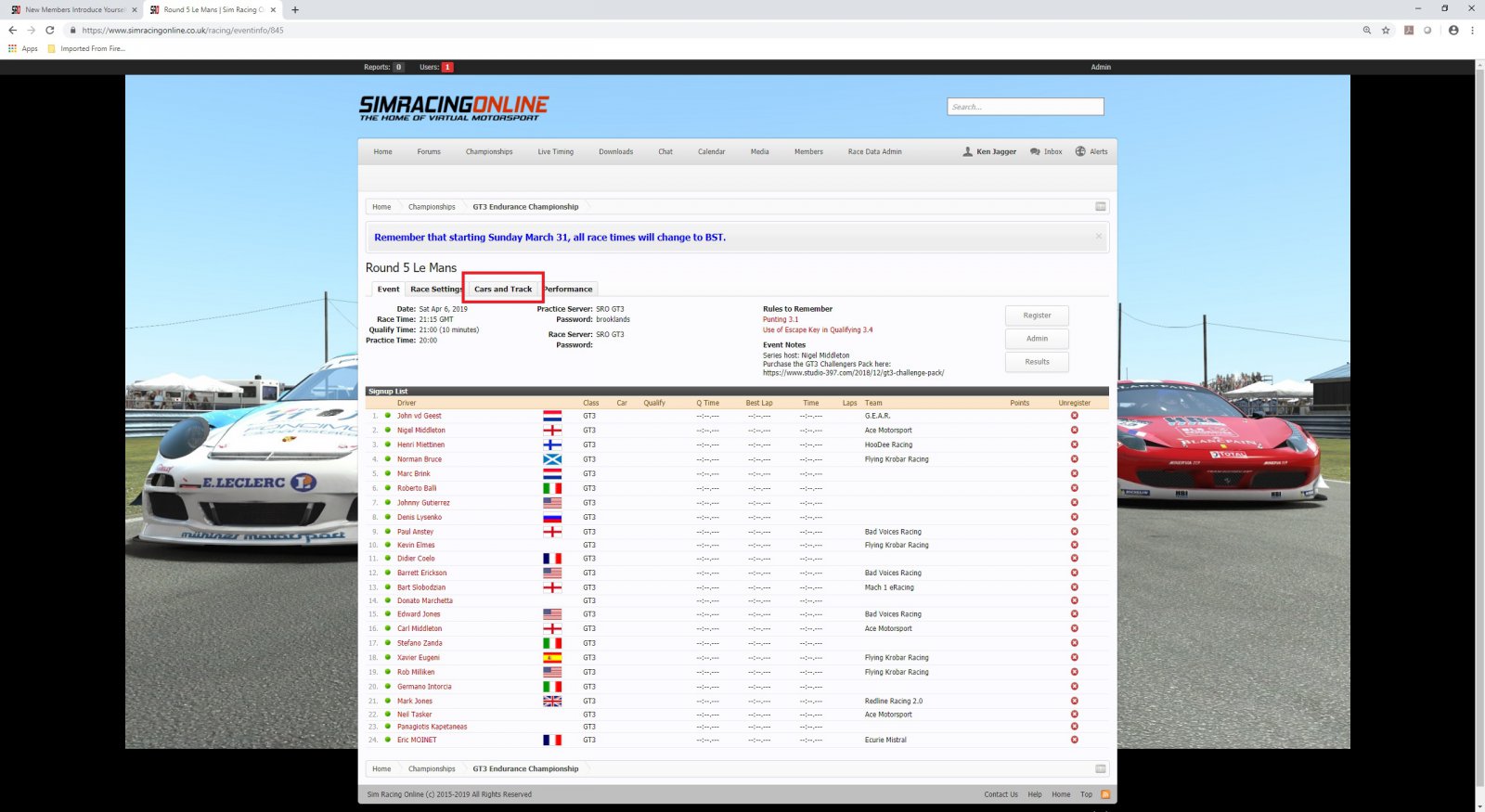The width and height of the screenshot is (1485, 812).
Task: Open driver Nigel Middleton's profile link
Action: [x=421, y=431]
